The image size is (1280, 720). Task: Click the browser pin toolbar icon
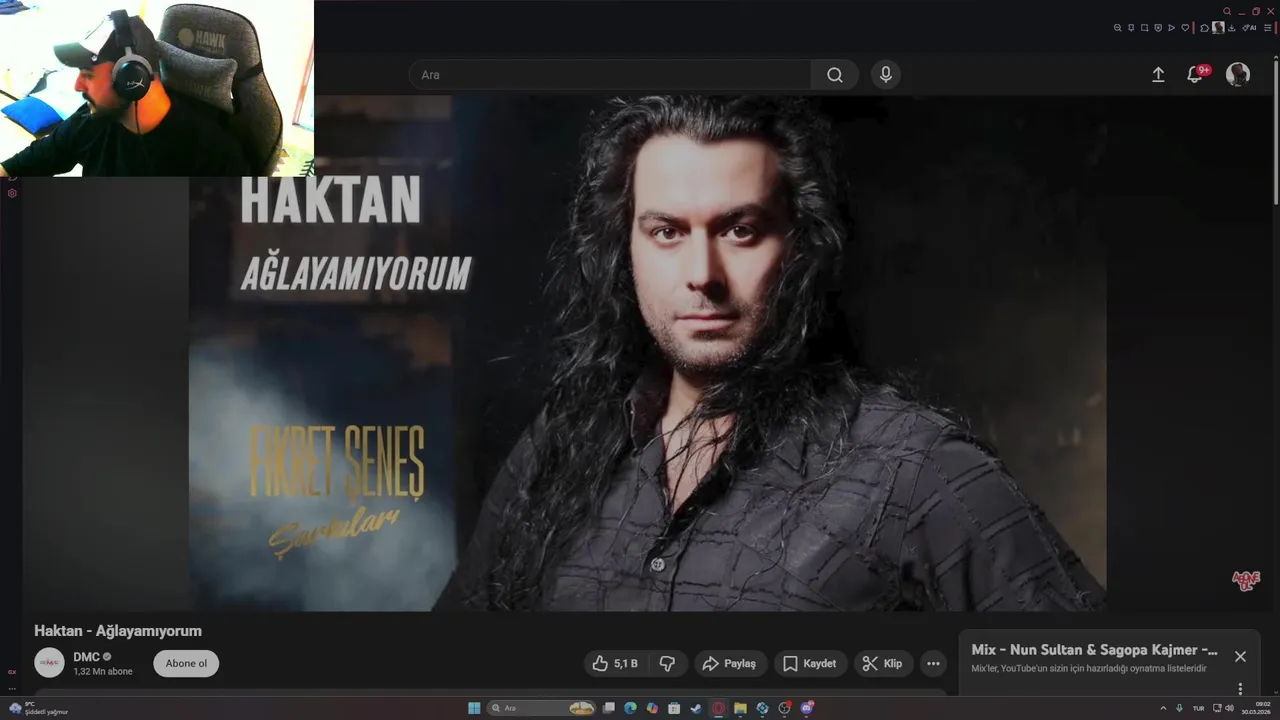(1131, 28)
